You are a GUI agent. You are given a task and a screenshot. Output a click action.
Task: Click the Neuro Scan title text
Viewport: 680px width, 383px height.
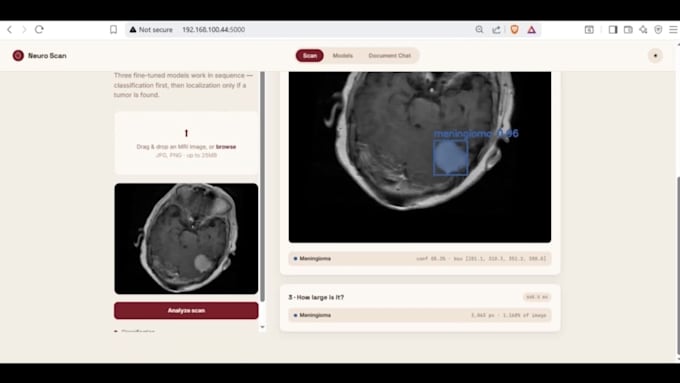47,56
